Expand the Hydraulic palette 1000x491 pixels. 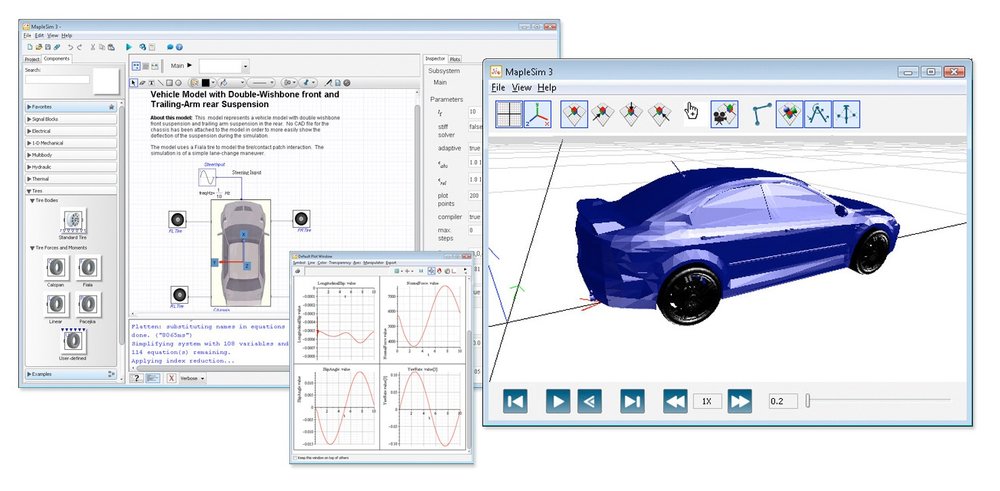(70, 167)
